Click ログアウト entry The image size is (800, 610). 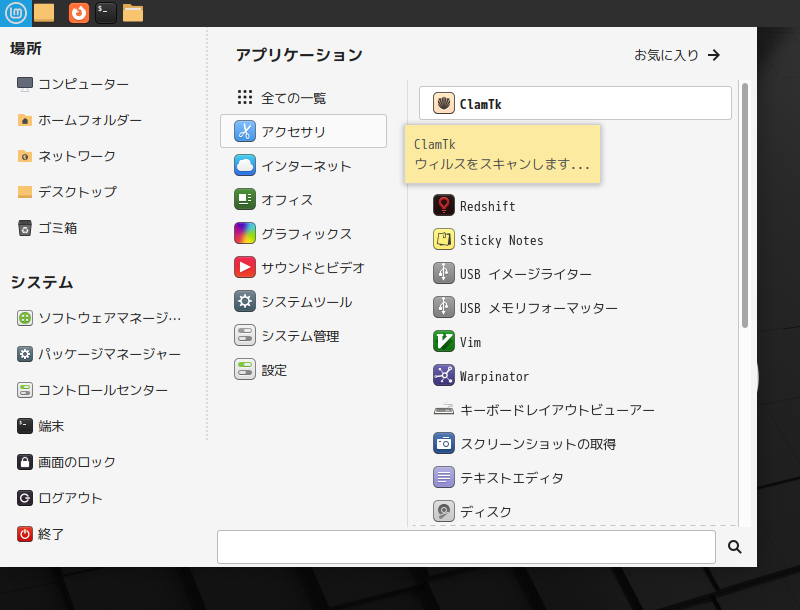point(60,498)
